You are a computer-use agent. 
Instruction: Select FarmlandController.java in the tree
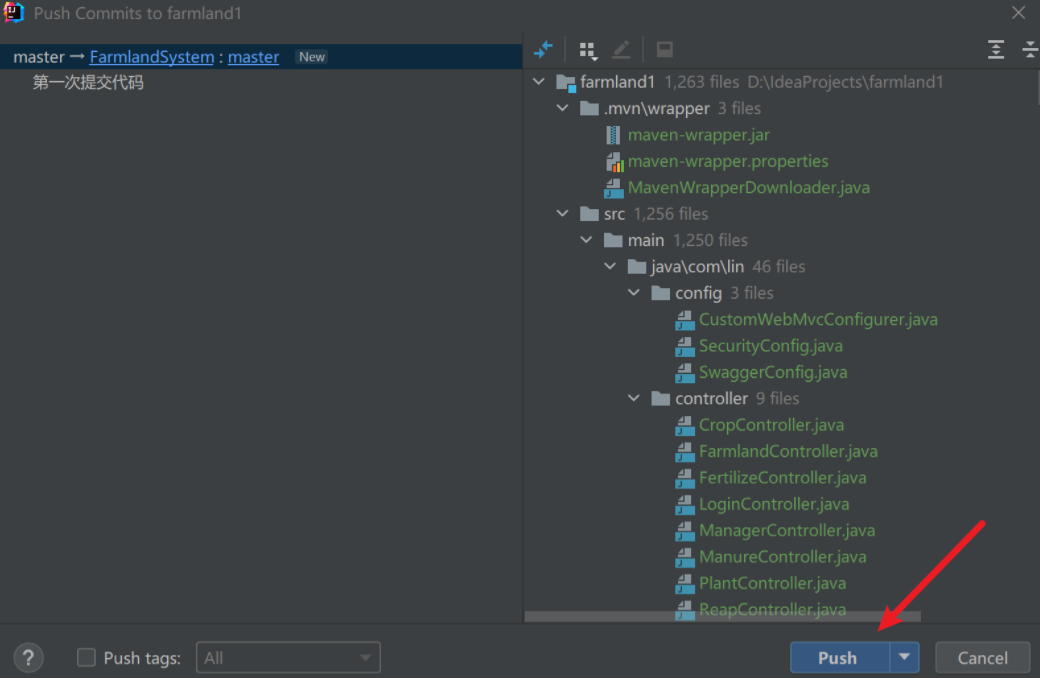coord(788,451)
